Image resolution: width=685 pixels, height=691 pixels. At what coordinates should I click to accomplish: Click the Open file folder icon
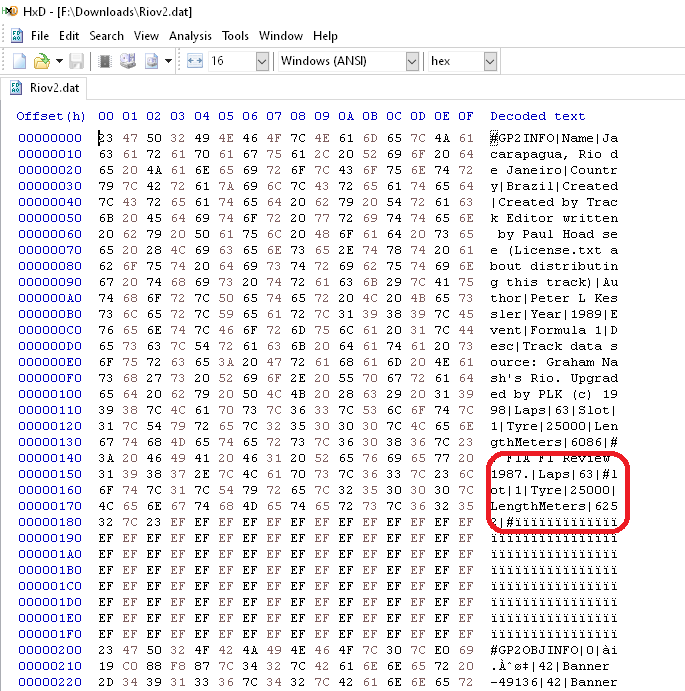point(41,61)
